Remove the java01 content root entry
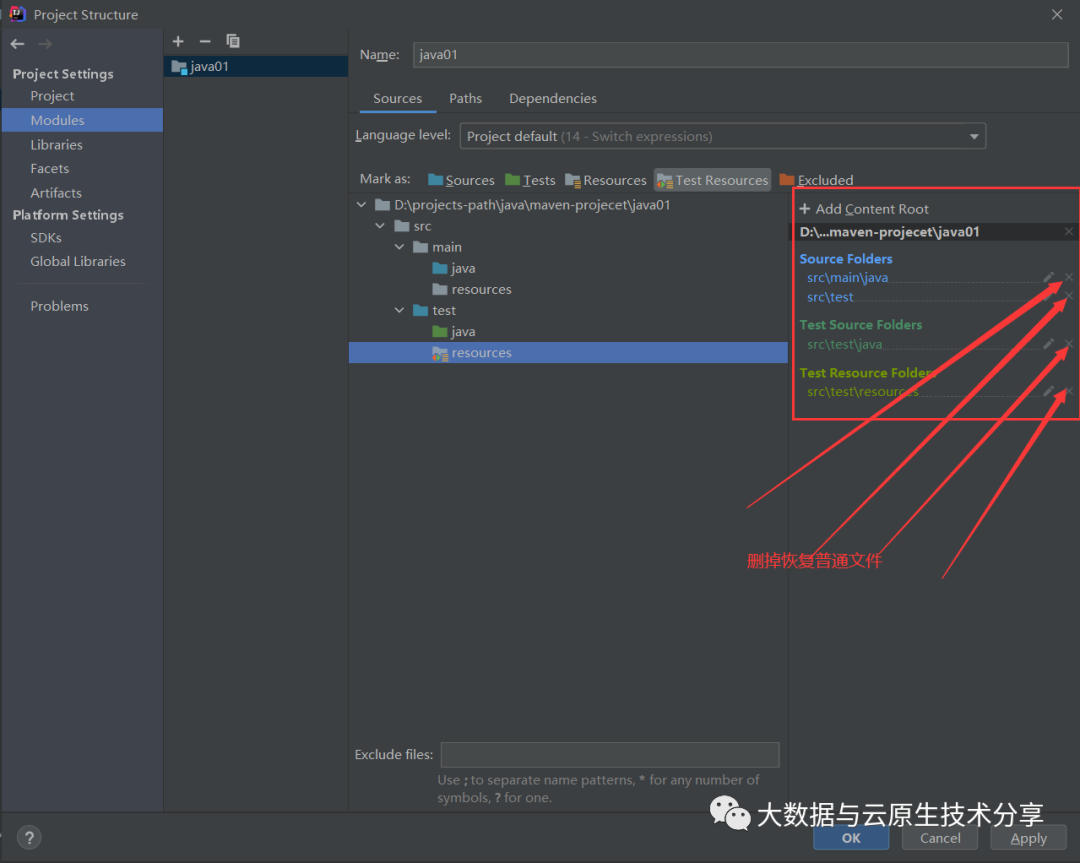 (x=1068, y=232)
